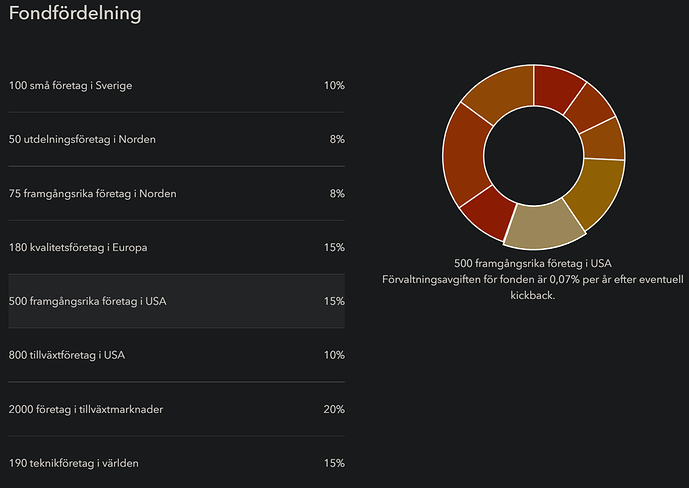Click the 20% value for tillväxtmarknader
The image size is (689, 488).
(x=334, y=410)
